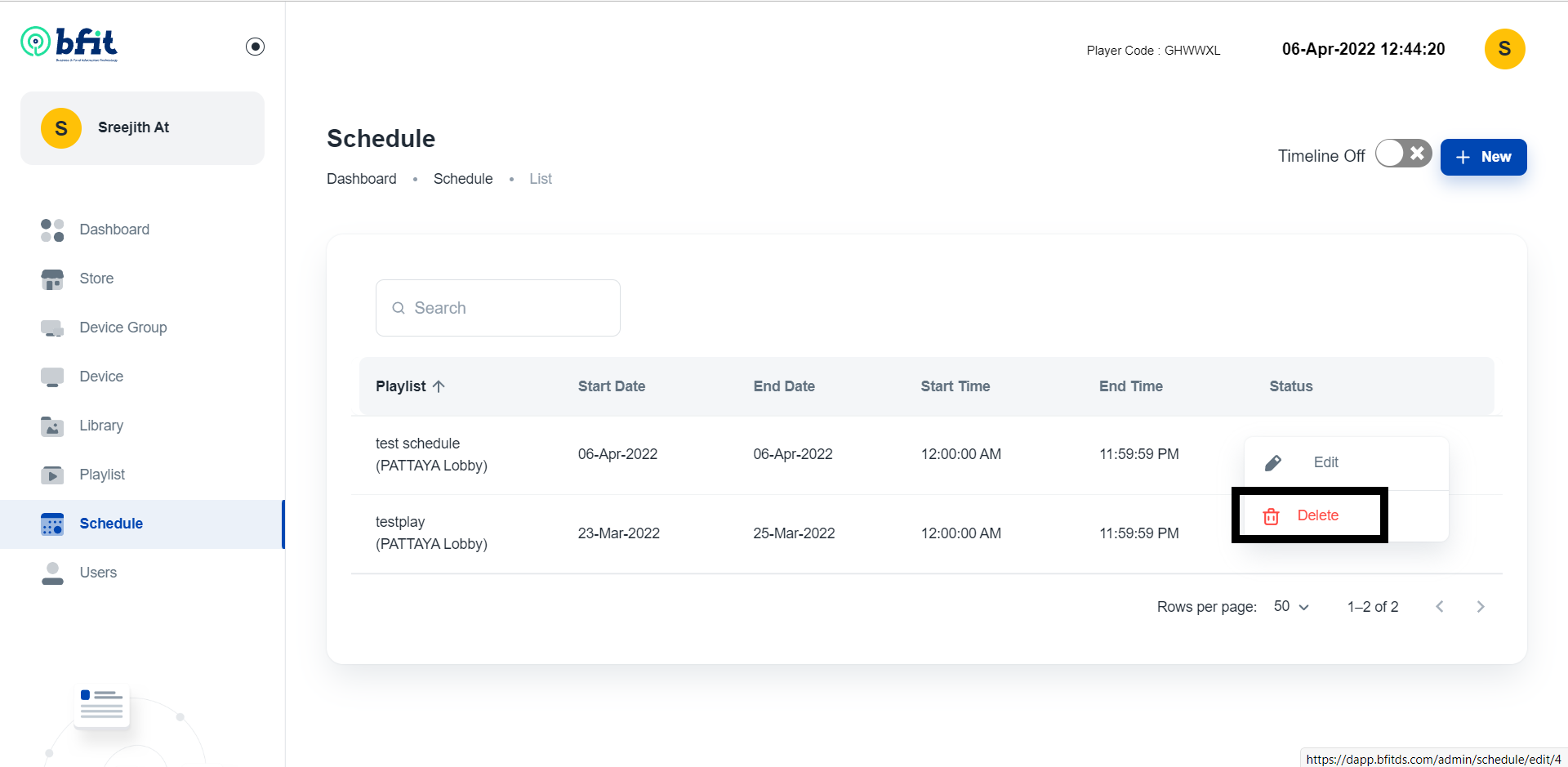
Task: Click the search magnifier icon
Action: 399,308
